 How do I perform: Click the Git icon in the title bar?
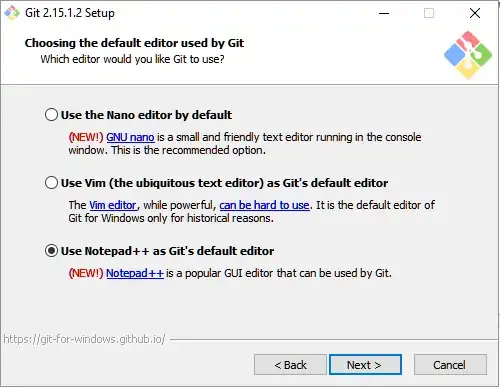tap(12, 13)
